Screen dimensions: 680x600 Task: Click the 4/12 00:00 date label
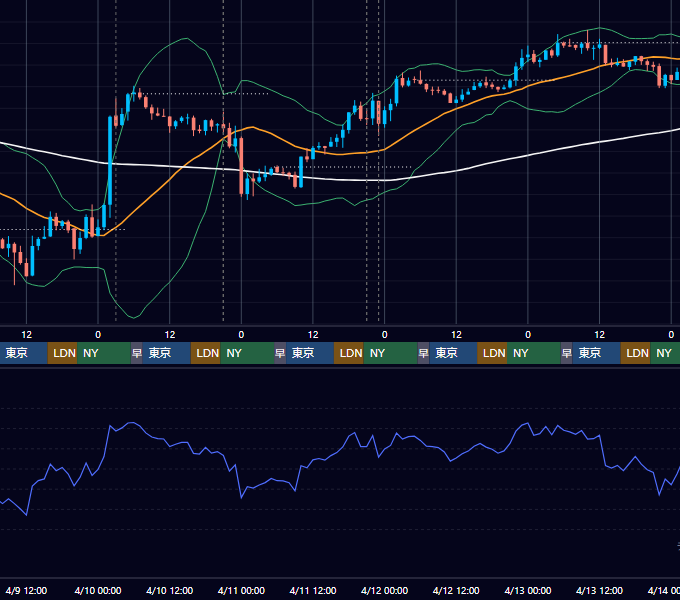click(384, 590)
